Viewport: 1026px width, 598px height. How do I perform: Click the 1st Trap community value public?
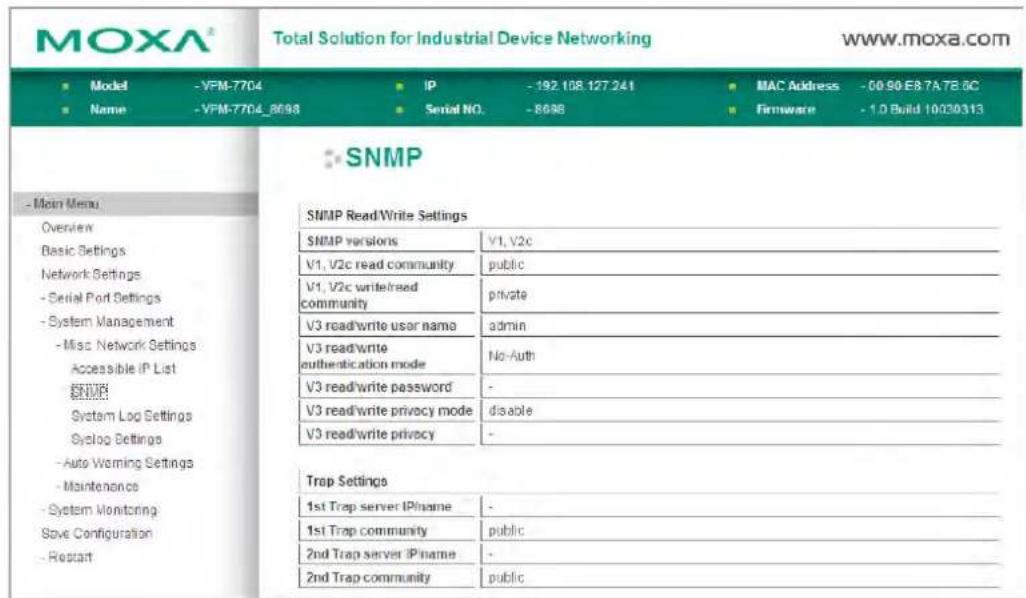(x=506, y=531)
